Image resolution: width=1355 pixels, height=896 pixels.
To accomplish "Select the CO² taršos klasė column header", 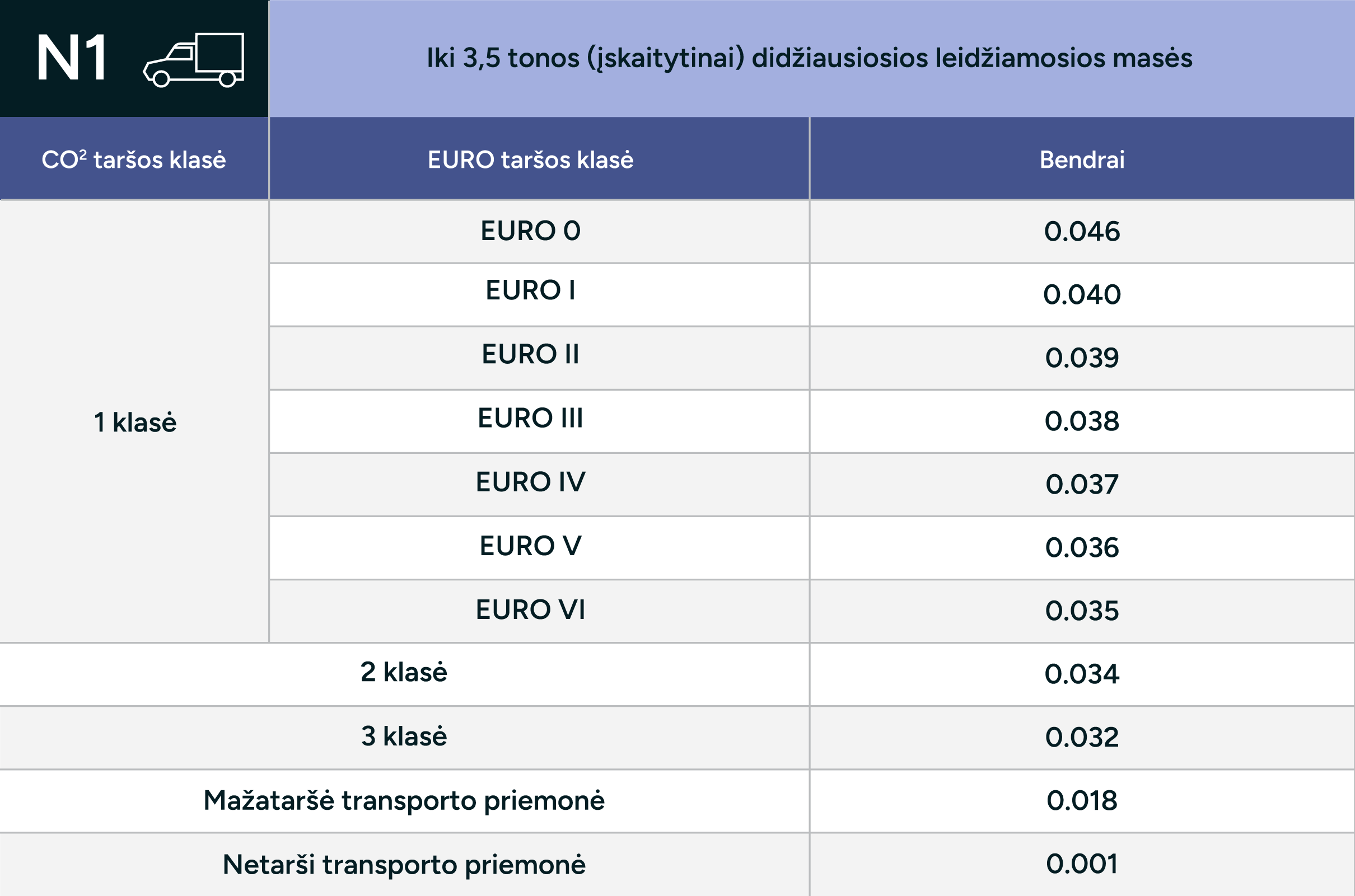I will [x=134, y=160].
